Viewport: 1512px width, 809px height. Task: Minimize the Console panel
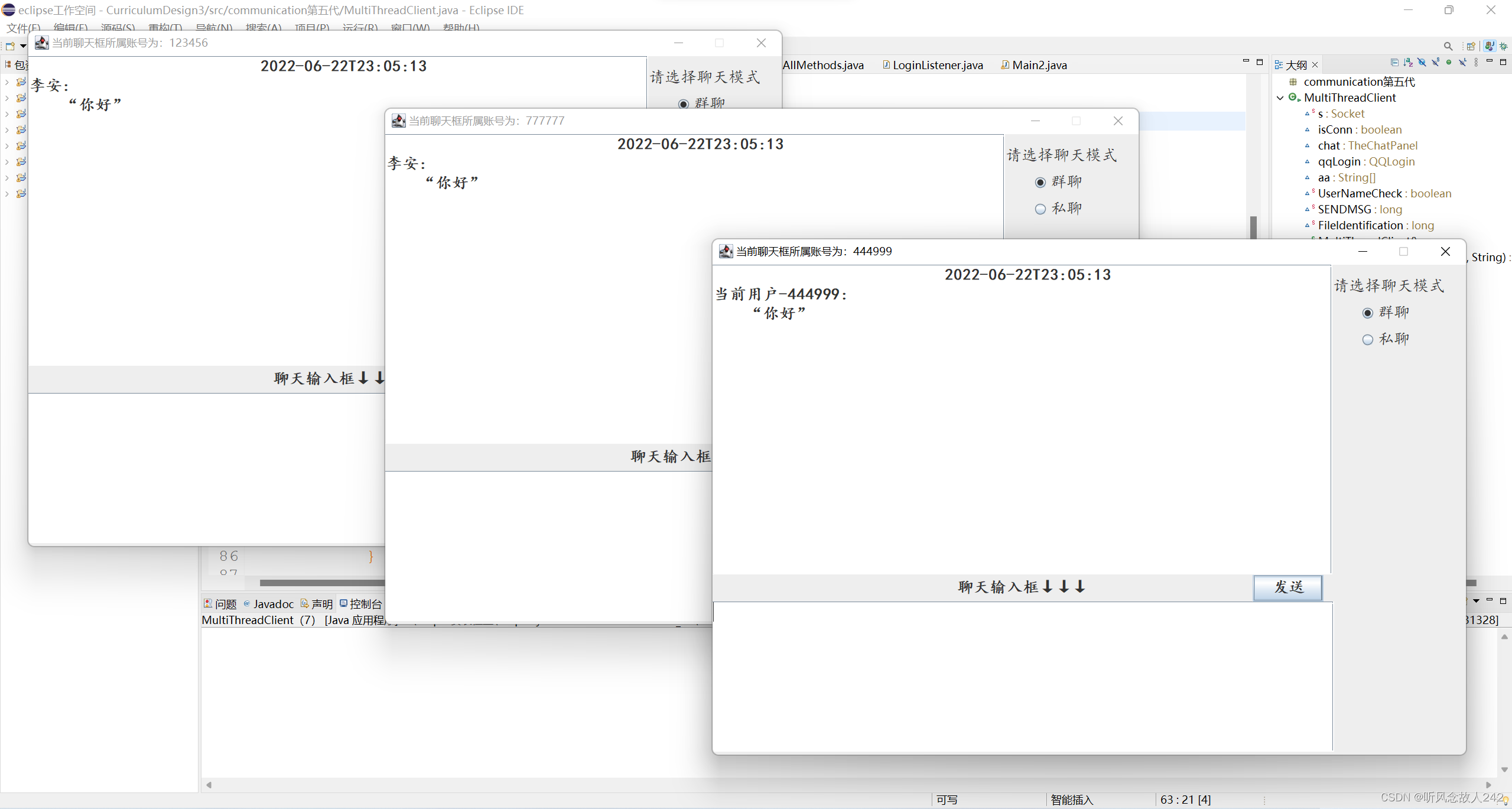pos(1490,600)
